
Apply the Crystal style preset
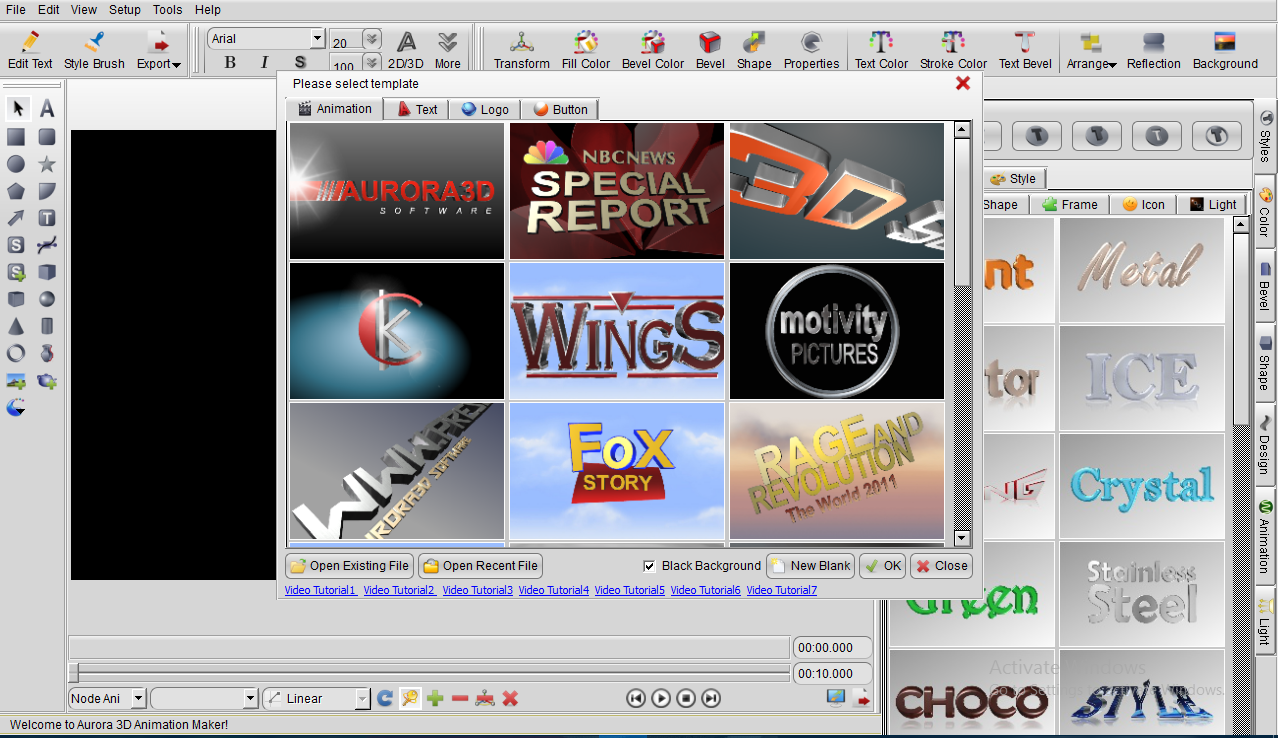1142,486
